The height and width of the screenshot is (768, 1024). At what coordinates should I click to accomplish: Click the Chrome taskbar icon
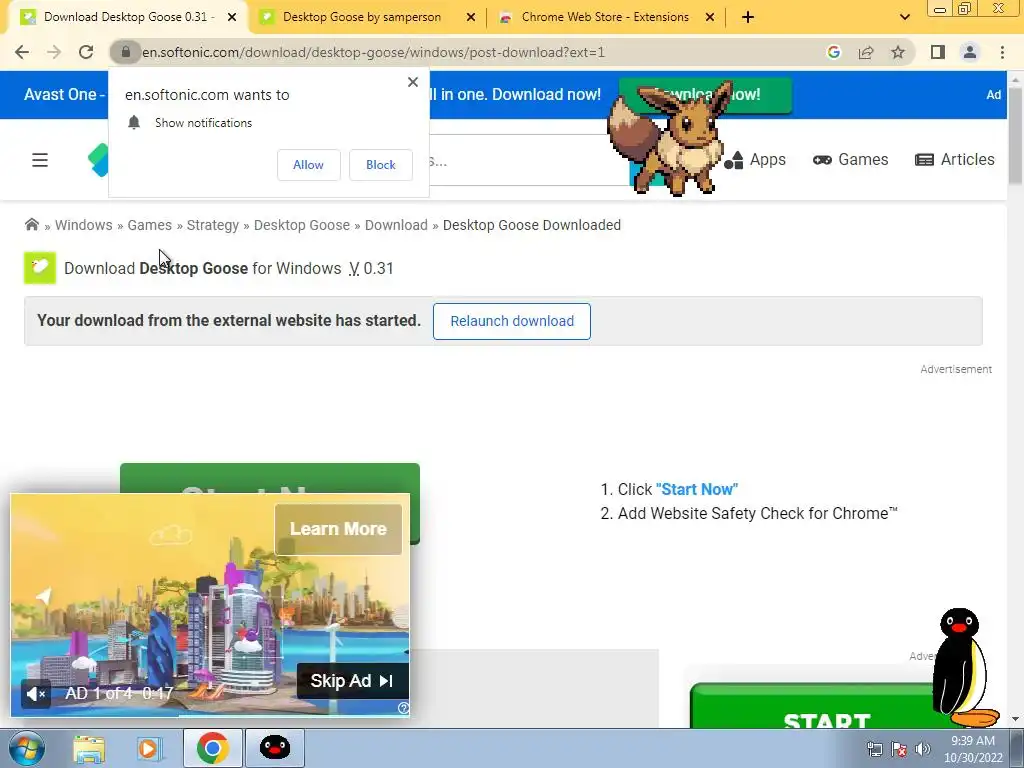(212, 748)
